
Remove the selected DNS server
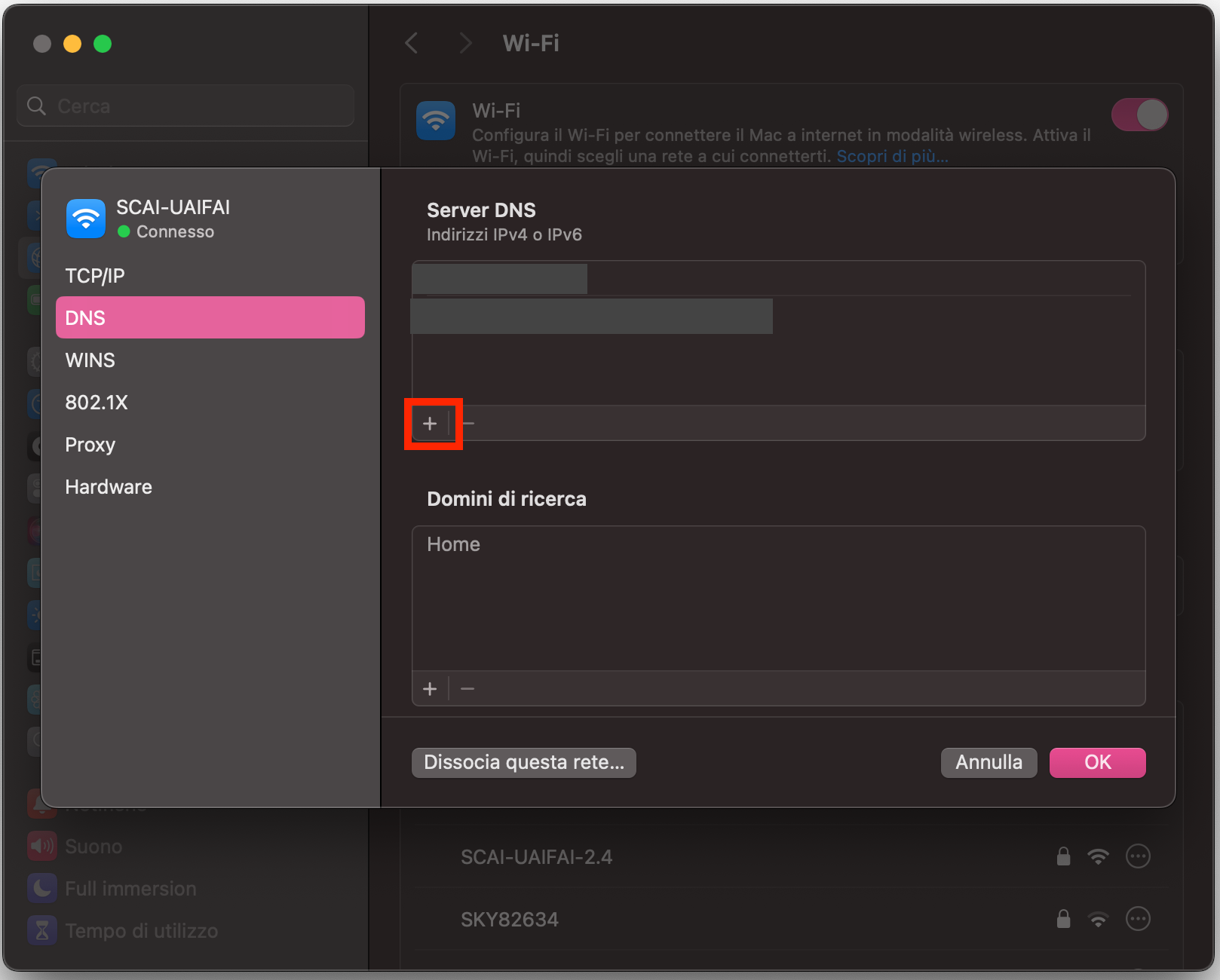tap(467, 424)
